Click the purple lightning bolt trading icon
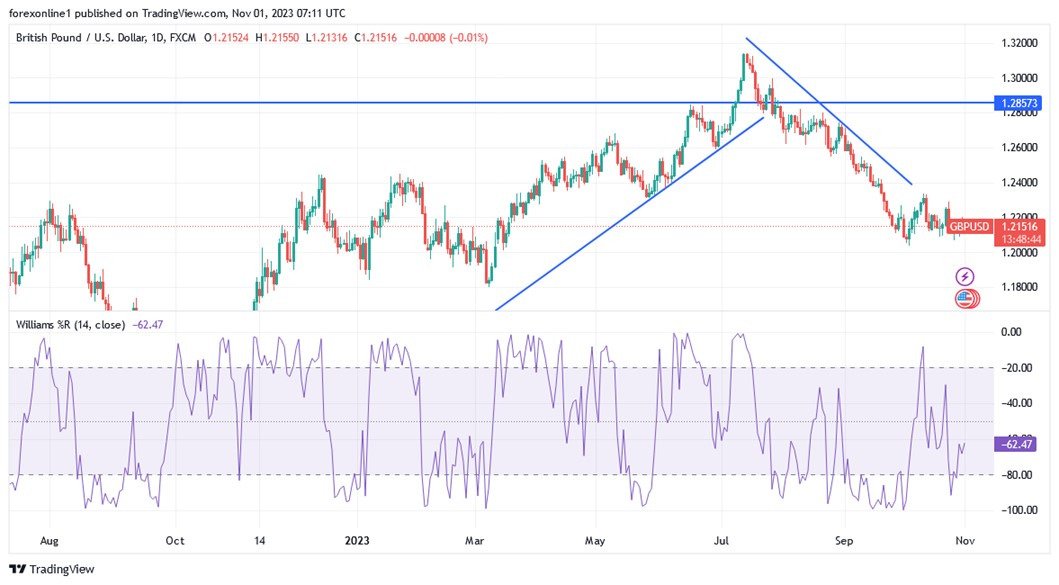This screenshot has height=585, width=1059. (x=964, y=275)
